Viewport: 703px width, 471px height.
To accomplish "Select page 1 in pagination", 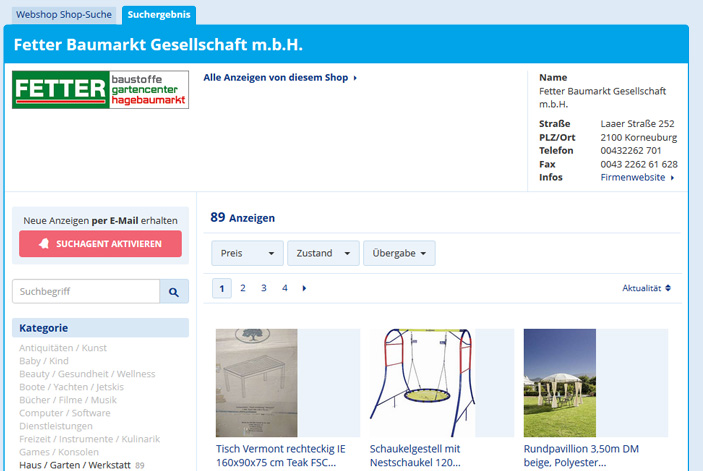I will 221,288.
